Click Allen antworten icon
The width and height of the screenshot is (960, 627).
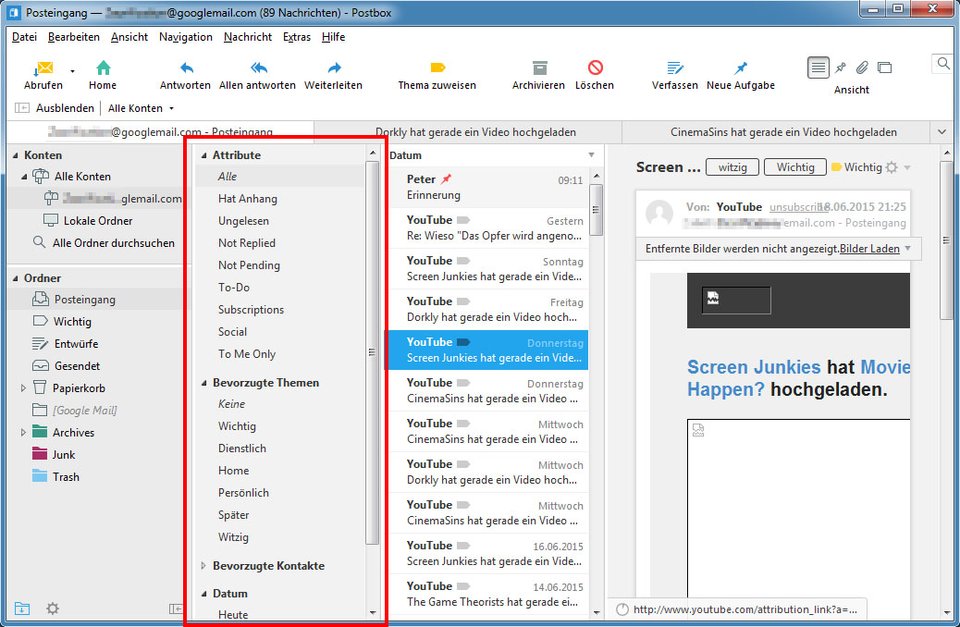[258, 67]
